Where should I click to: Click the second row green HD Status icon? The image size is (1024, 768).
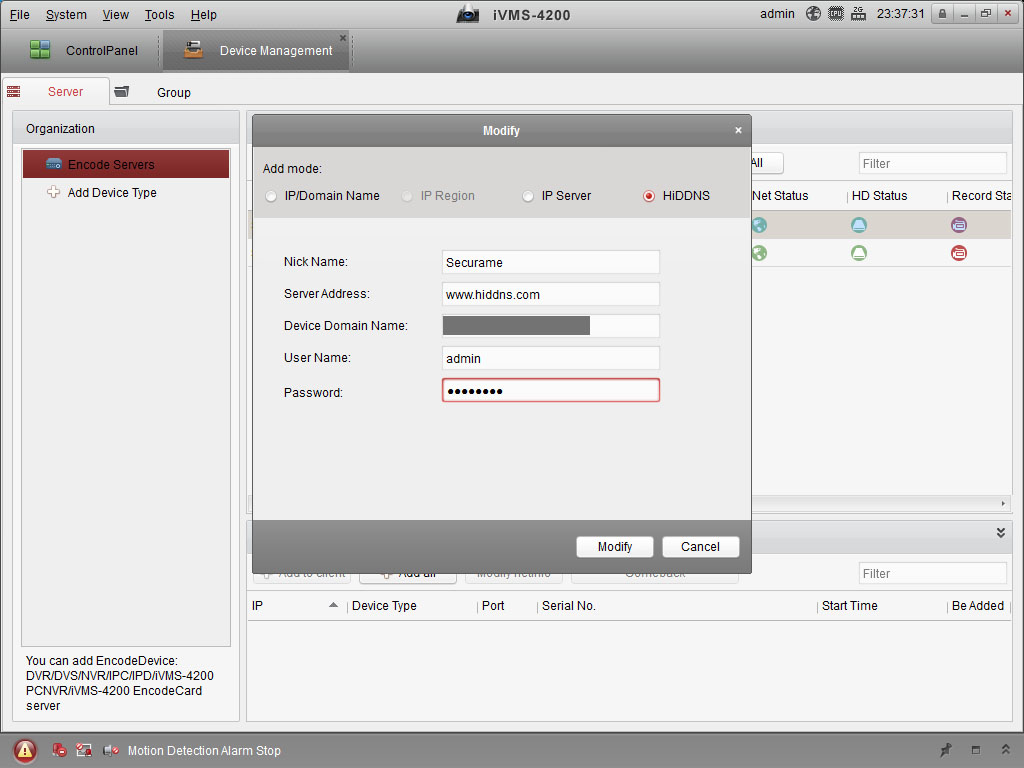[x=859, y=253]
